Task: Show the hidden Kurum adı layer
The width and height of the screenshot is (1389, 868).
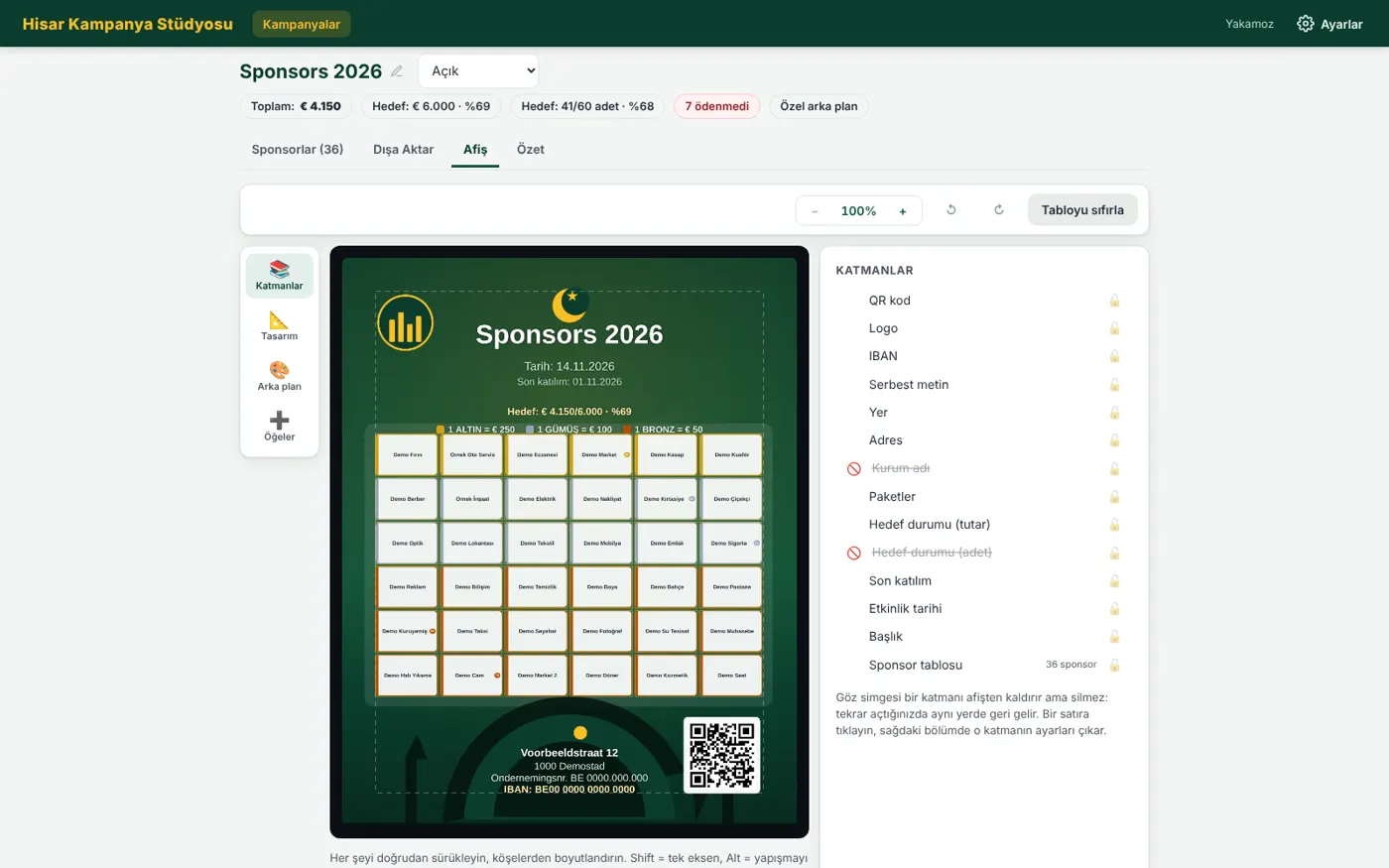Action: pos(853,468)
